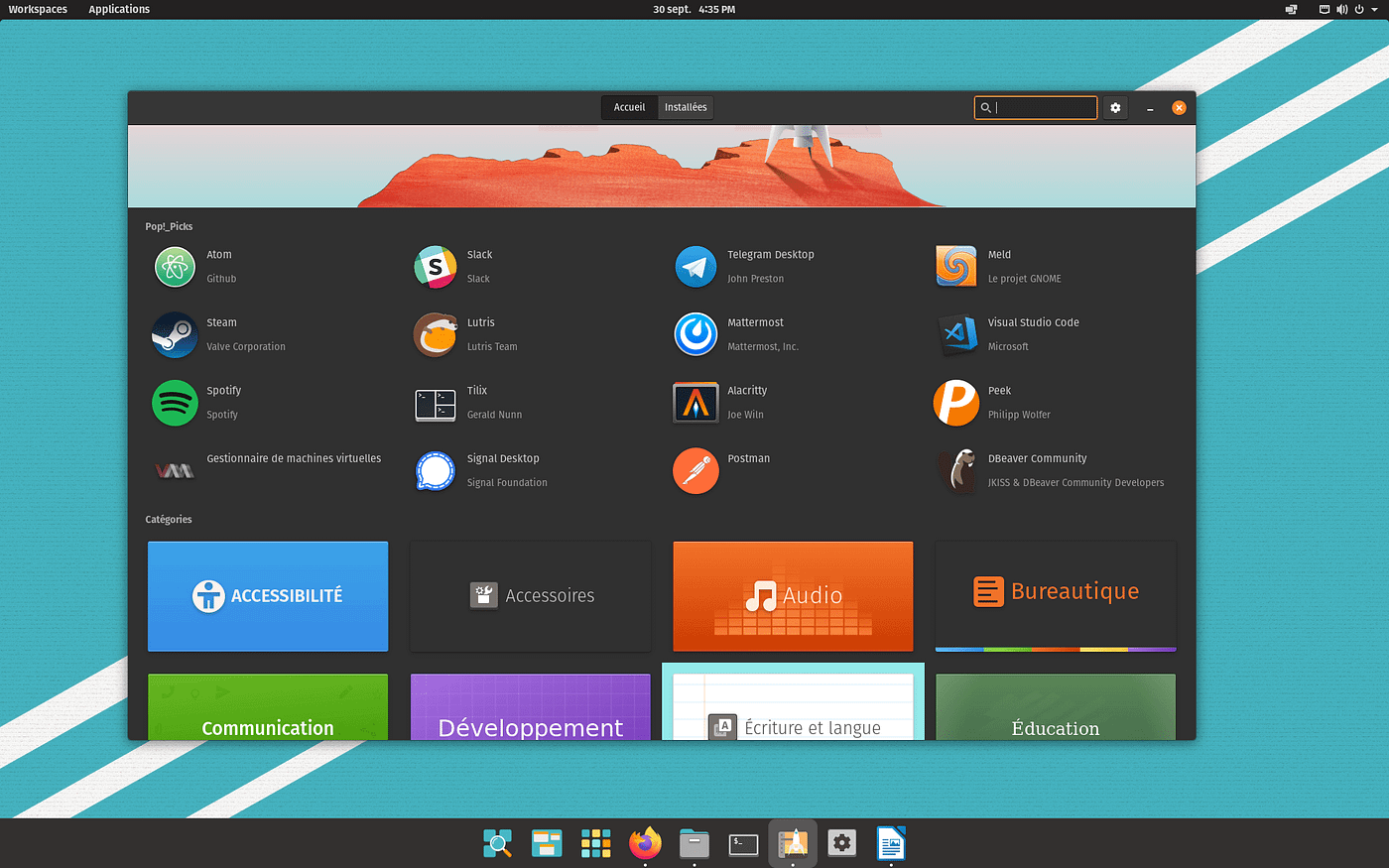Open the settings gear in the header bar
This screenshot has width=1389, height=868.
pos(1115,107)
